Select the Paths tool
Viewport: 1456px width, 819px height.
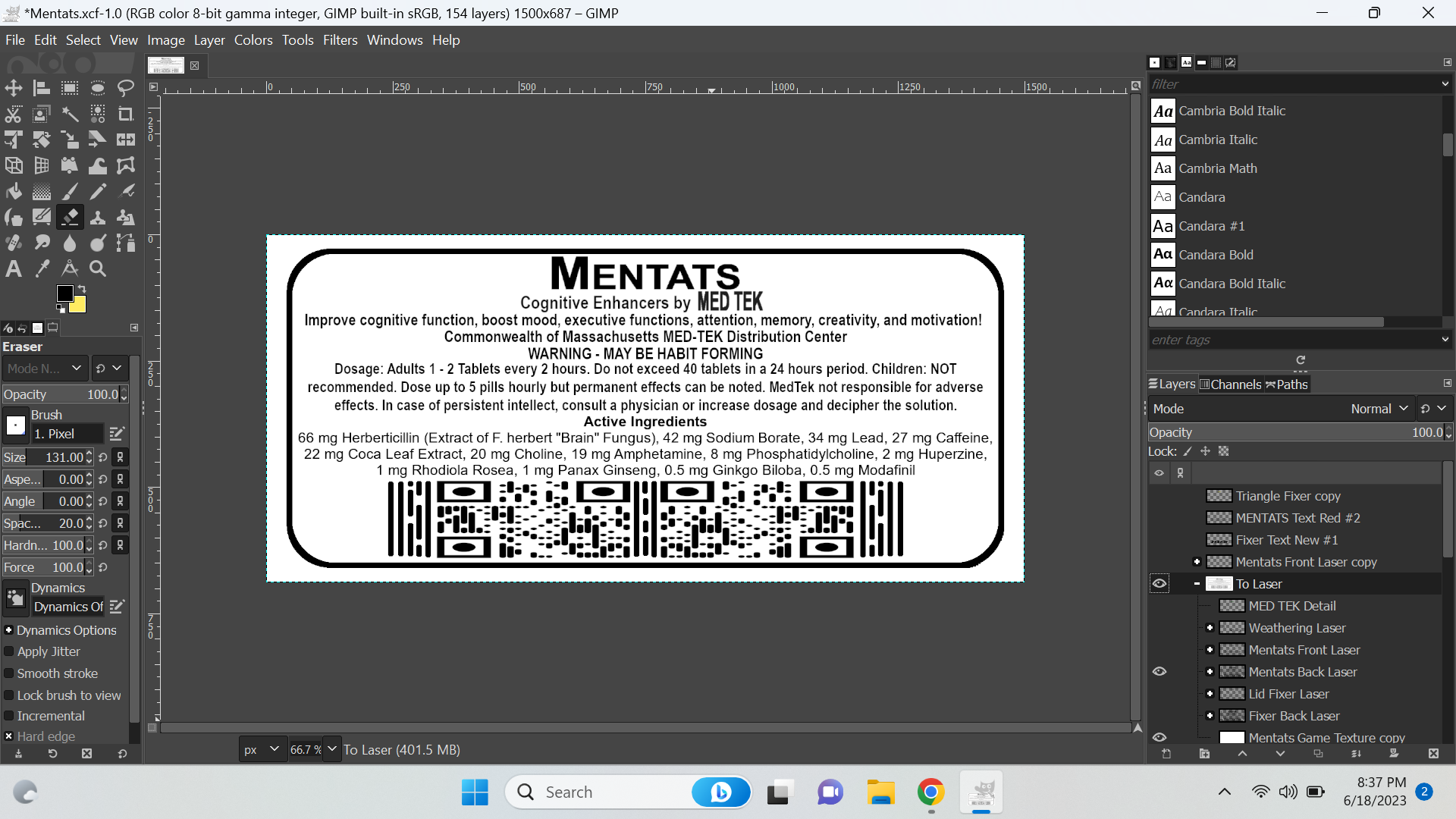[x=126, y=243]
